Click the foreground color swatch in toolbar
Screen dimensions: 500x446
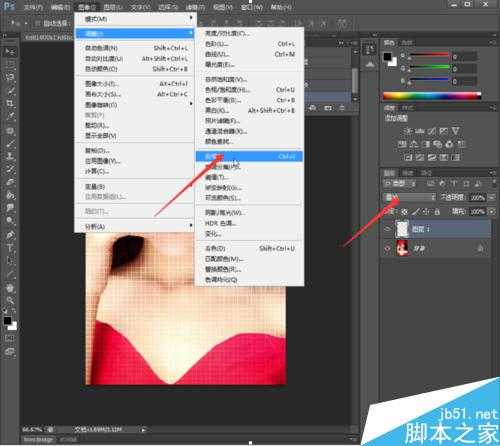[7, 321]
